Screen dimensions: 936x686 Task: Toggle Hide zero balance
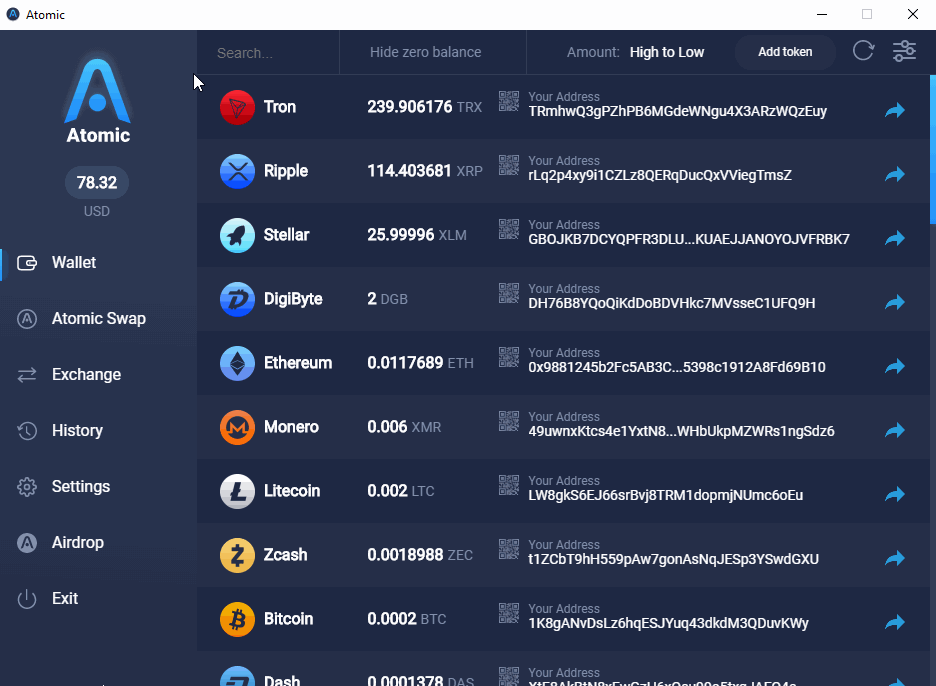point(426,52)
